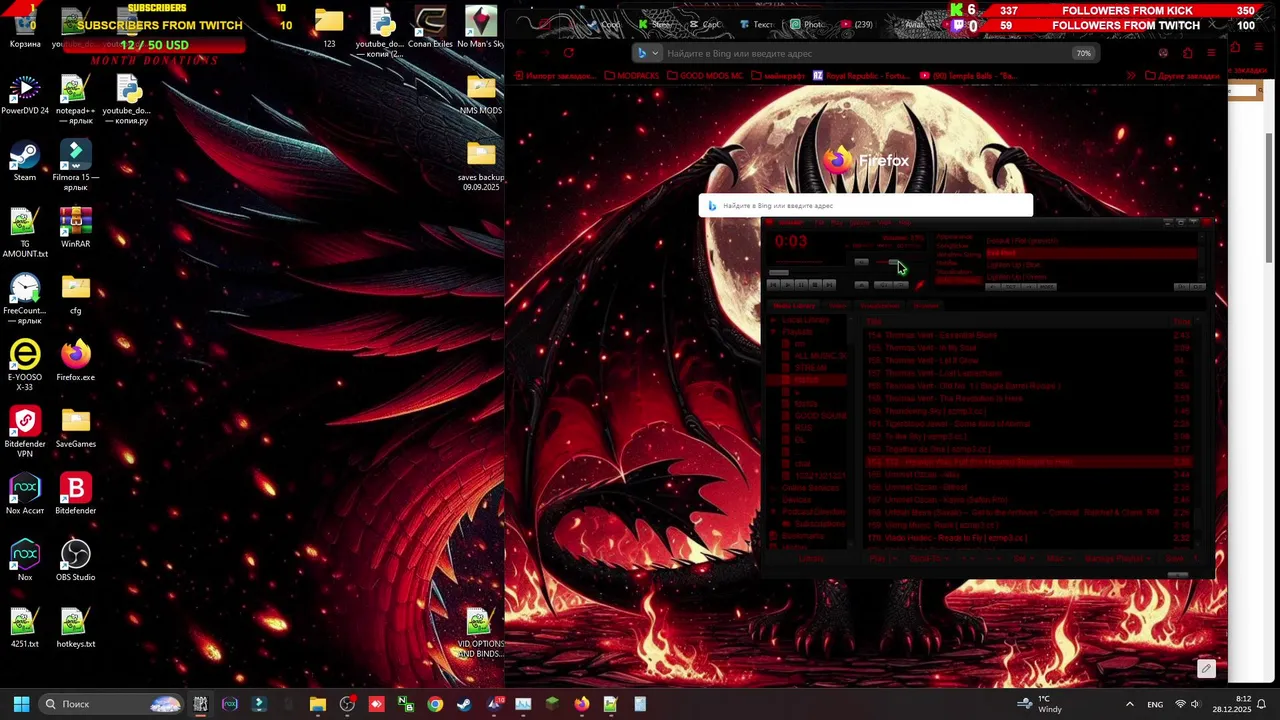Screen dimensions: 1280x720
Task: Click the Bing search box on new tab page
Action: (866, 206)
